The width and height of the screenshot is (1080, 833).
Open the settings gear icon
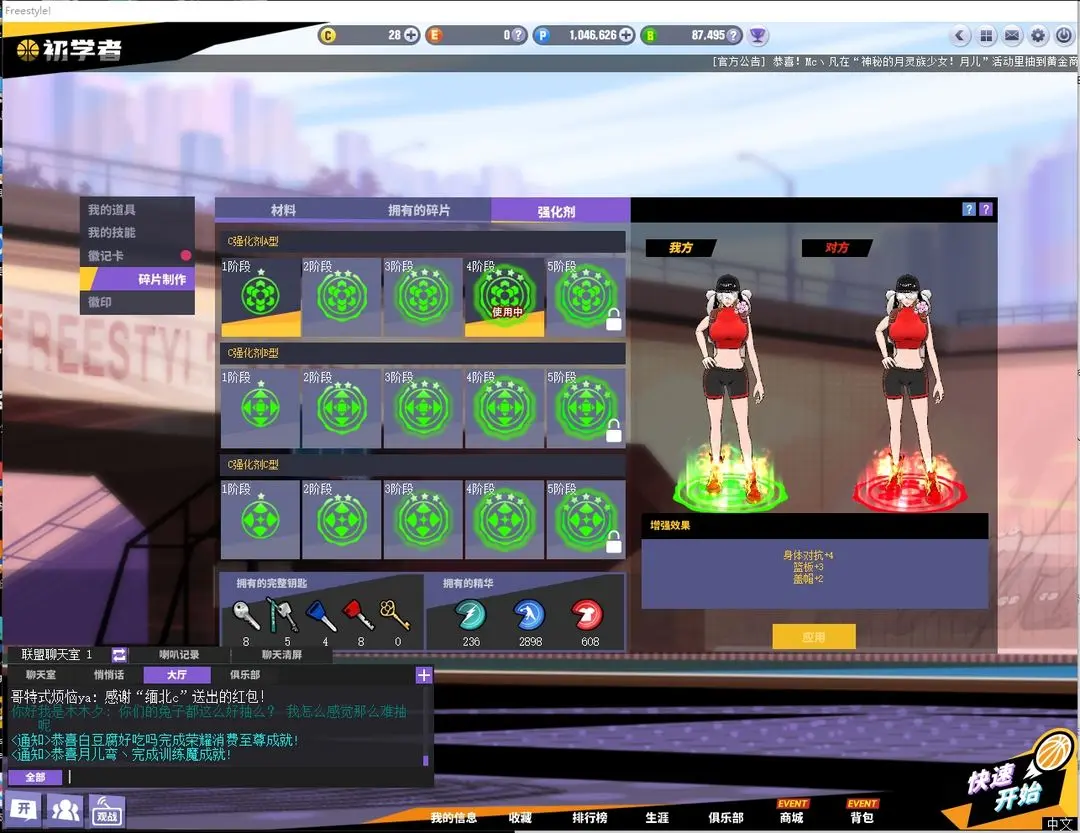tap(1038, 36)
